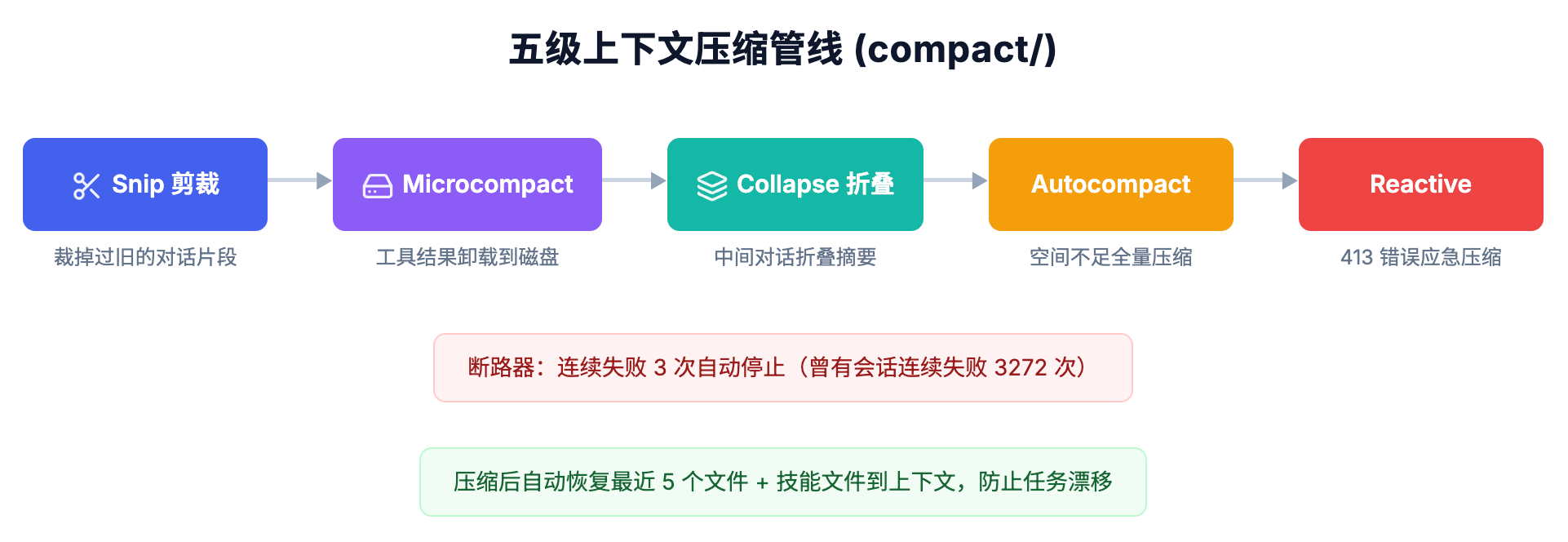Select the blue Snip 剪裁 box
This screenshot has height=542, width=1568.
click(x=145, y=184)
